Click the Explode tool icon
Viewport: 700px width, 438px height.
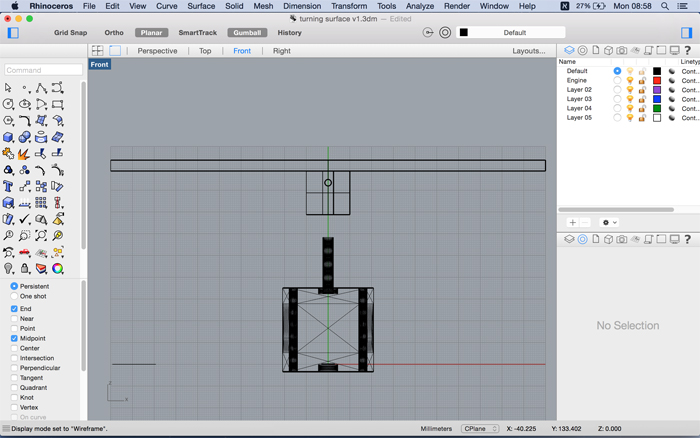tap(25, 154)
